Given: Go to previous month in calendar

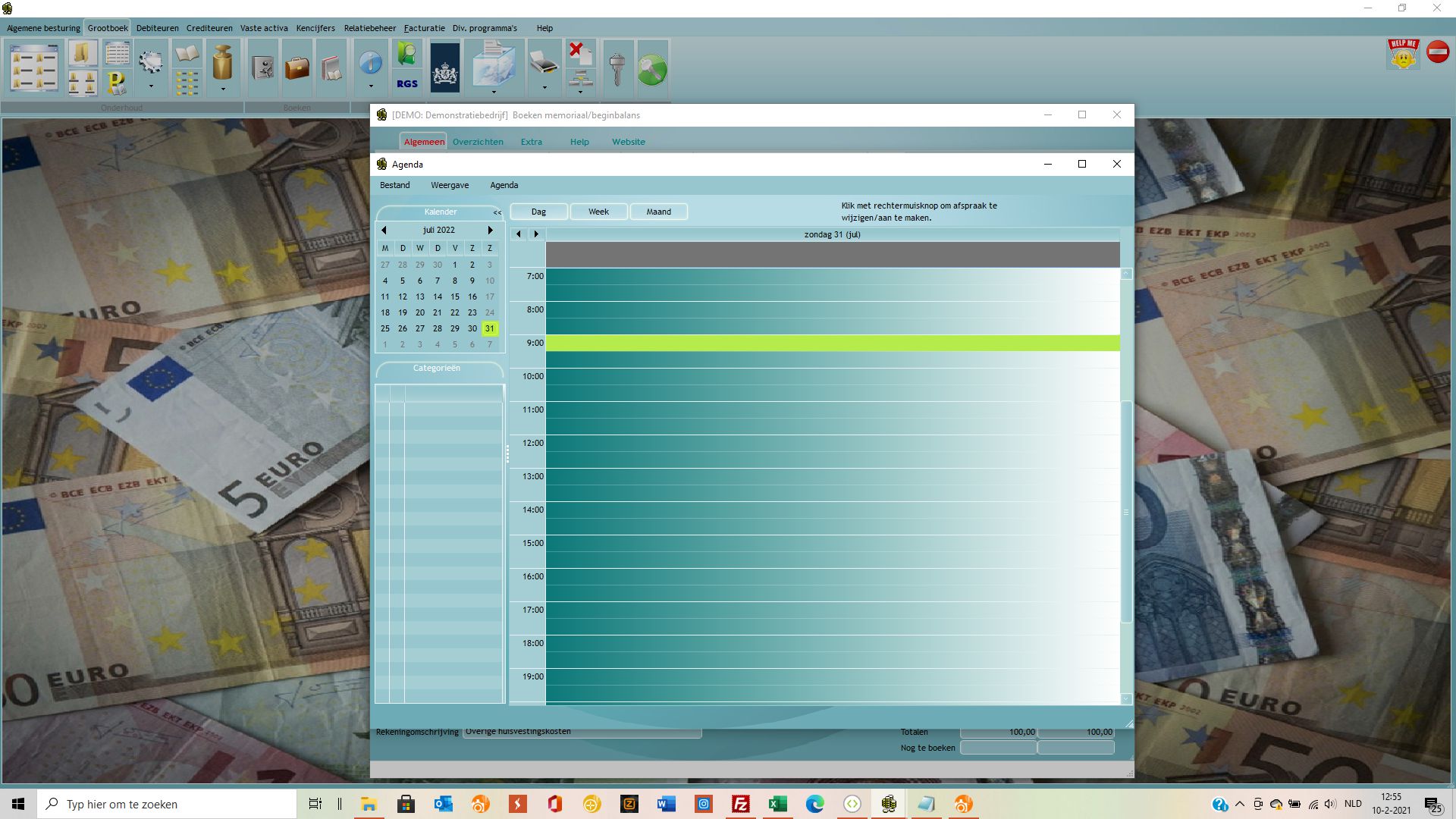Looking at the screenshot, I should (384, 230).
